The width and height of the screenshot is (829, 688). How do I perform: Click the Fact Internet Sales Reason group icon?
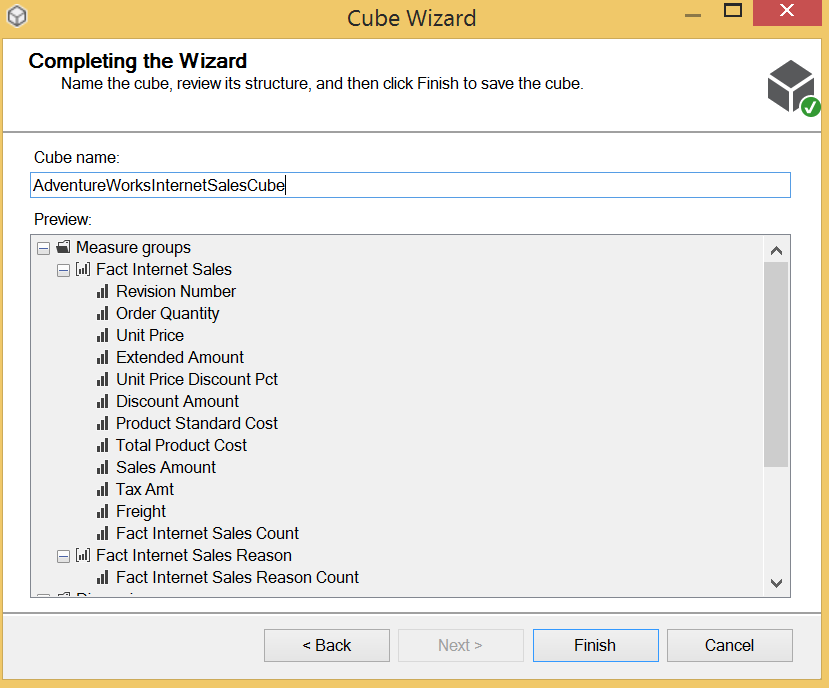click(x=83, y=556)
